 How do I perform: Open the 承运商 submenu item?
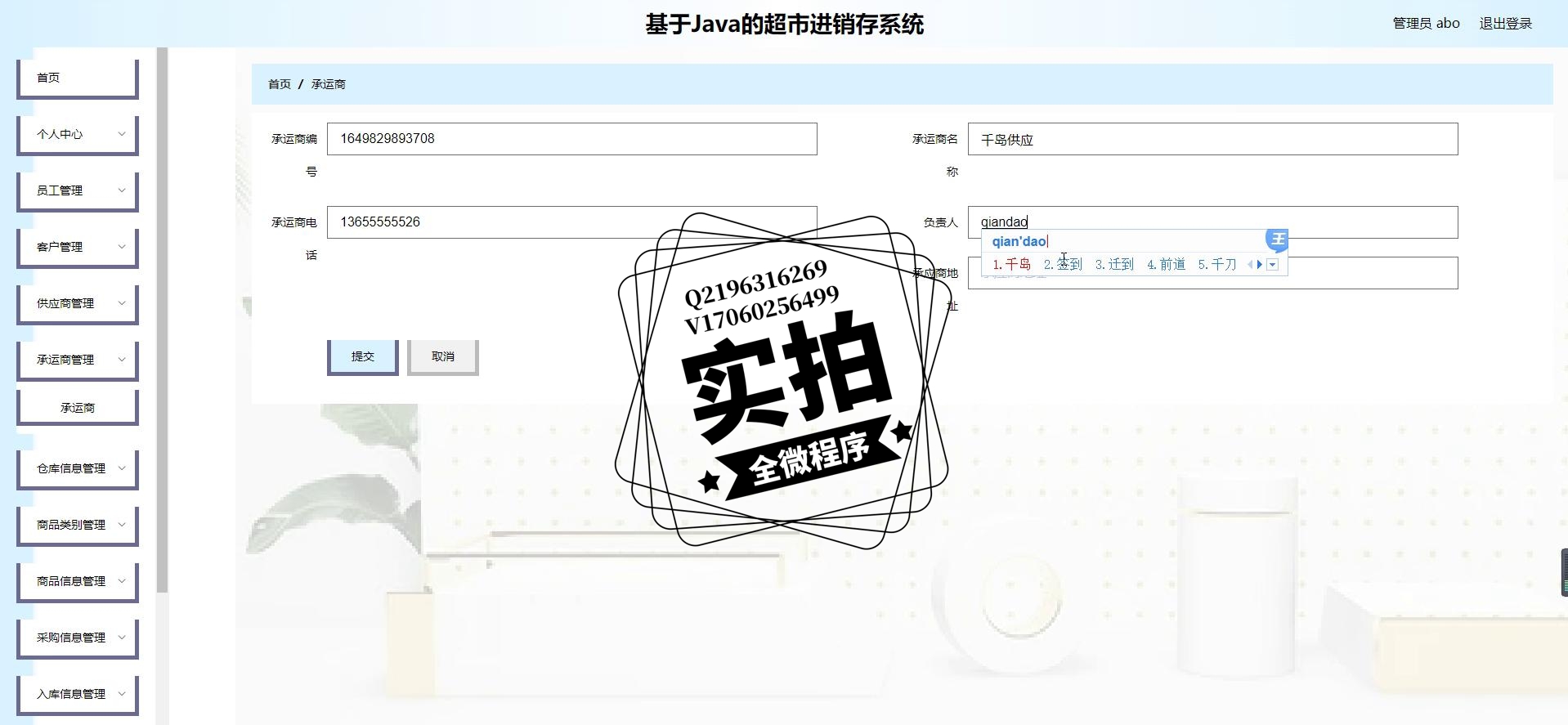[78, 407]
